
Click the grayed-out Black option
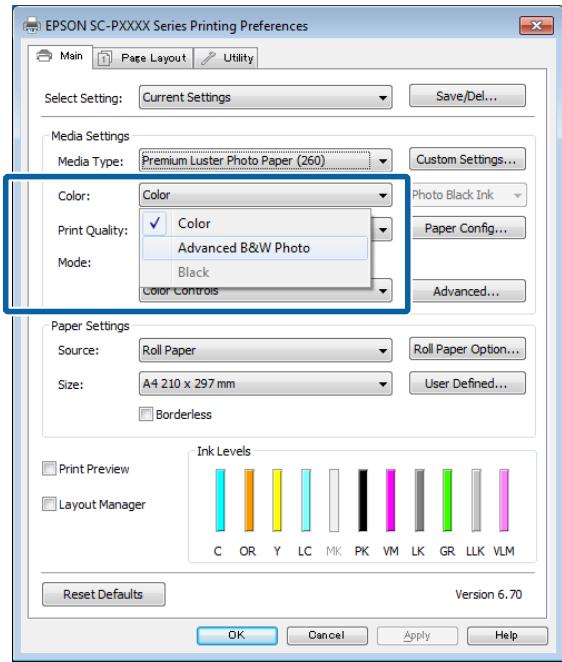click(x=255, y=272)
